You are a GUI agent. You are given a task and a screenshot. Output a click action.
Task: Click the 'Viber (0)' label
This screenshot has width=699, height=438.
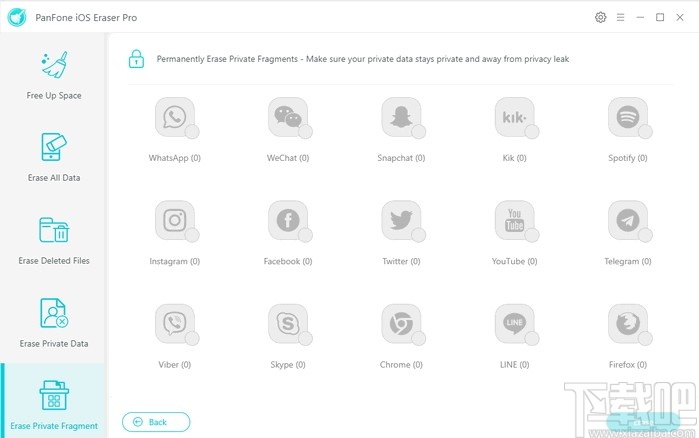click(175, 365)
